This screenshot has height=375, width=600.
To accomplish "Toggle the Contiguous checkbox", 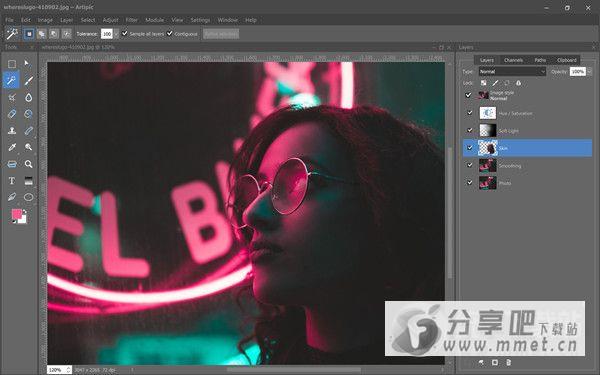I will [170, 34].
